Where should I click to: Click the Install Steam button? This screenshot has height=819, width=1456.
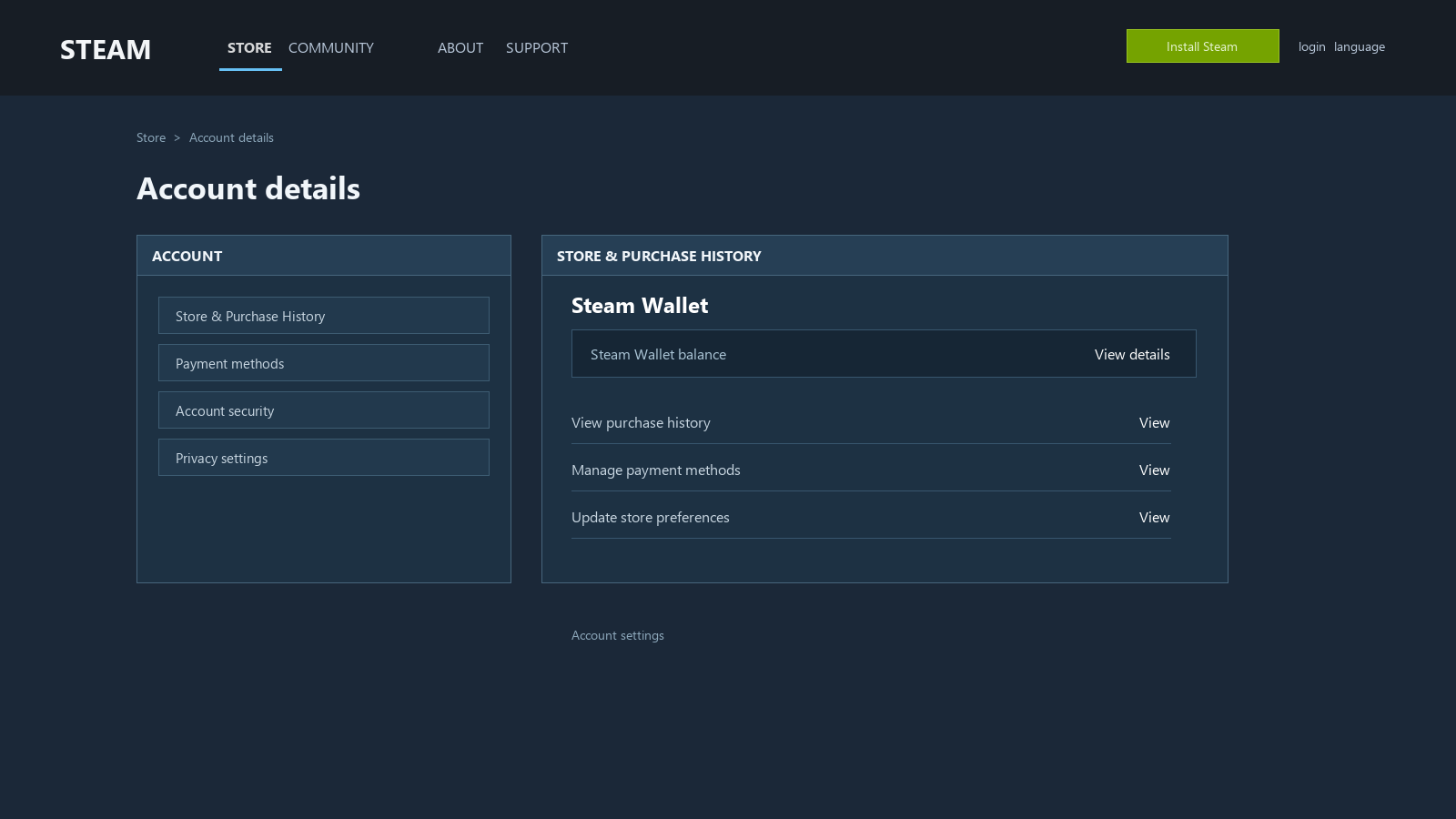click(x=1202, y=46)
